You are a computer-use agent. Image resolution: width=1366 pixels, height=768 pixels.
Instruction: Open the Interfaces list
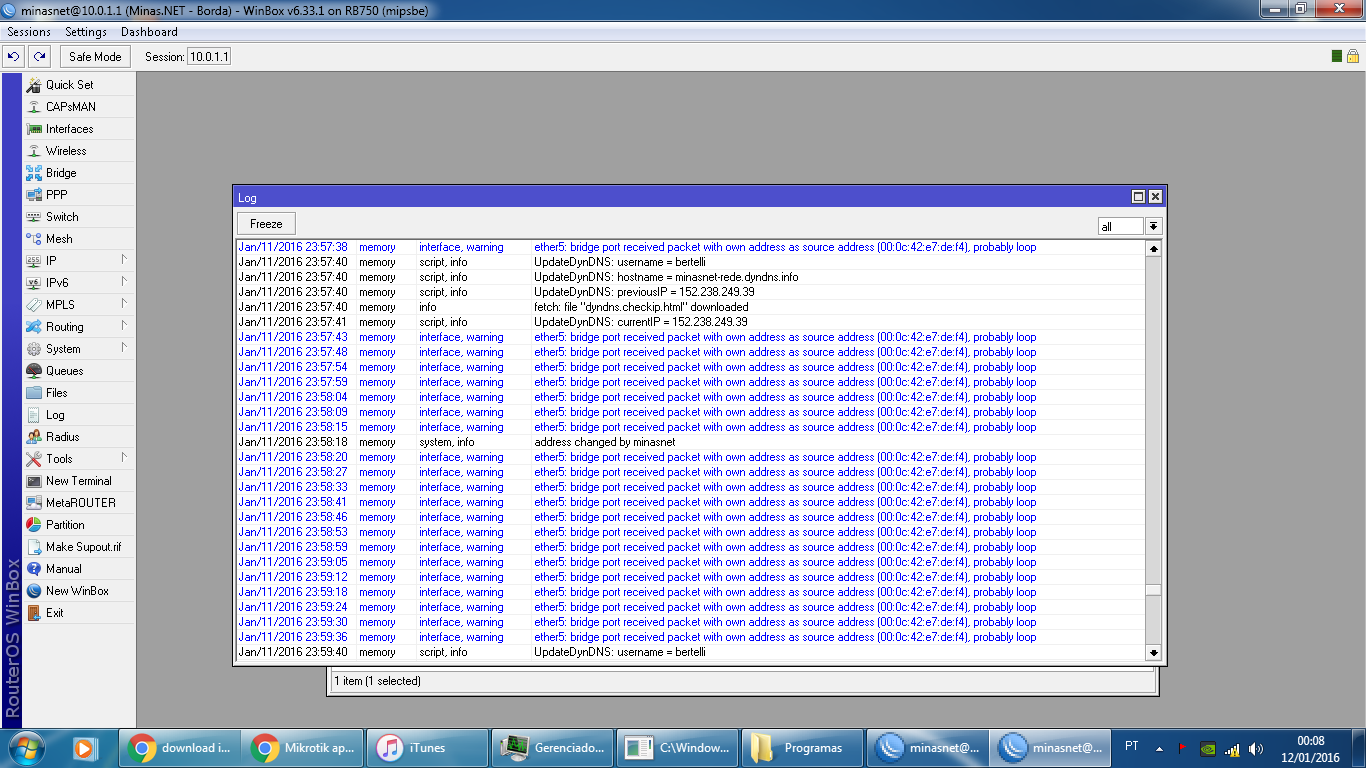coord(79,129)
